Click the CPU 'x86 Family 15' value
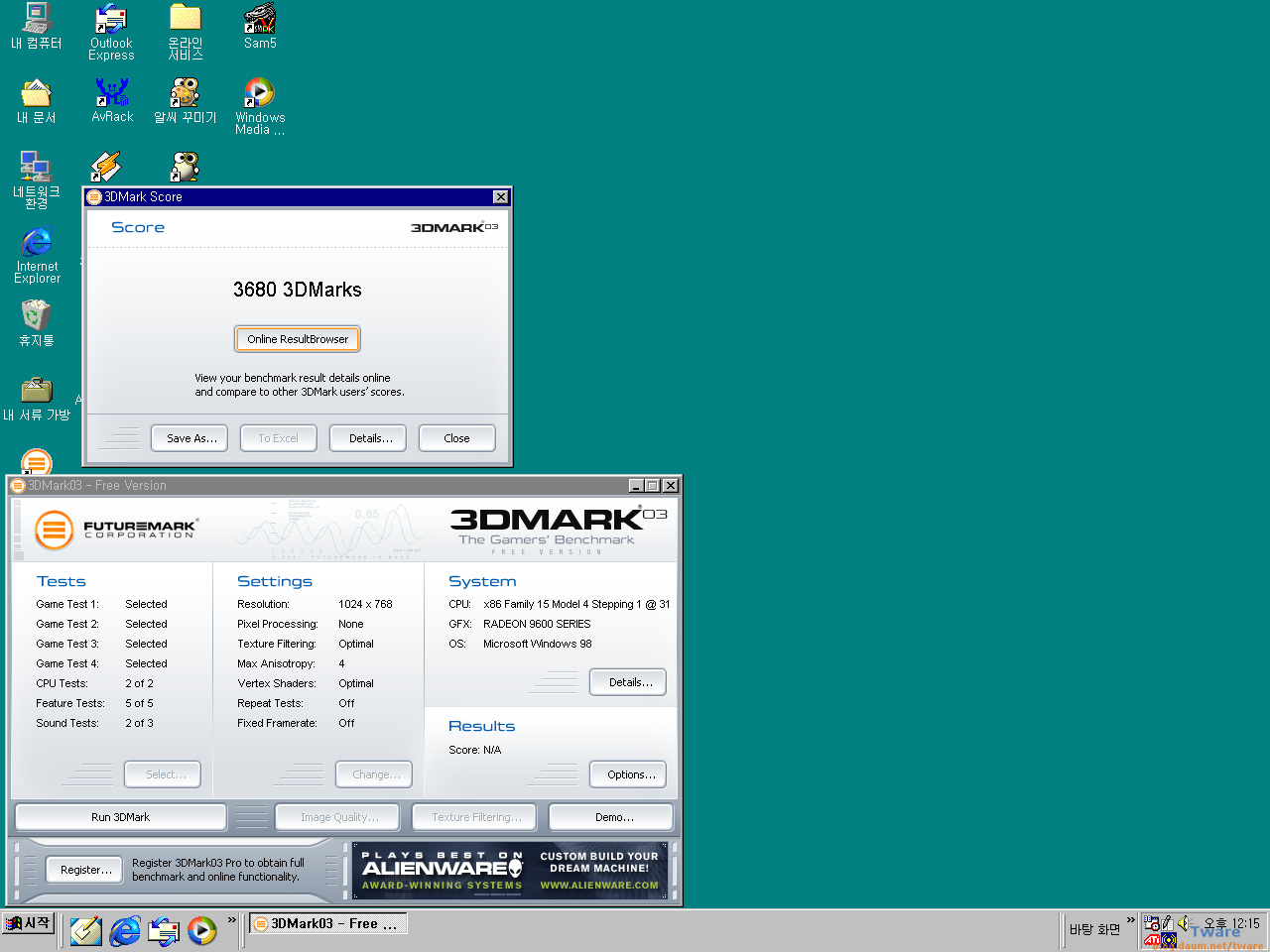Screen dimensions: 1270x952 pyautogui.click(x=576, y=604)
